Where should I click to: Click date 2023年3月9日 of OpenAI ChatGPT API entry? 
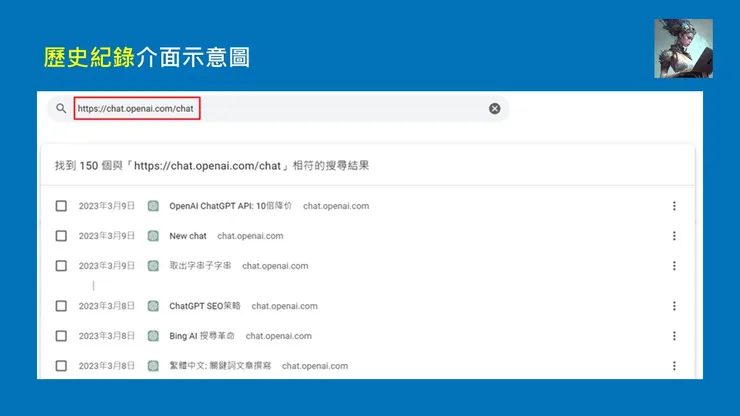(107, 206)
